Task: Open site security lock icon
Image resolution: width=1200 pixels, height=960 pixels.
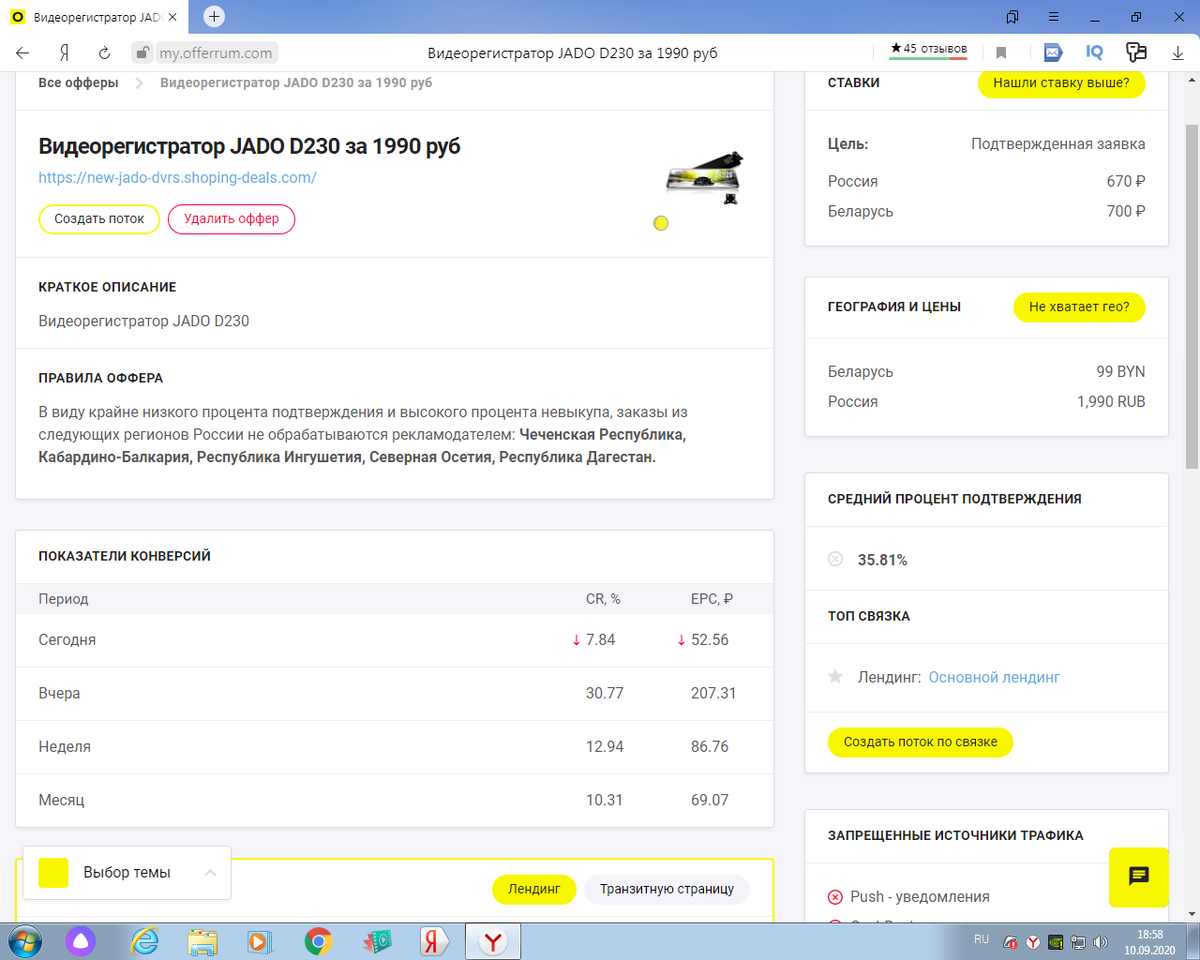Action: (x=142, y=53)
